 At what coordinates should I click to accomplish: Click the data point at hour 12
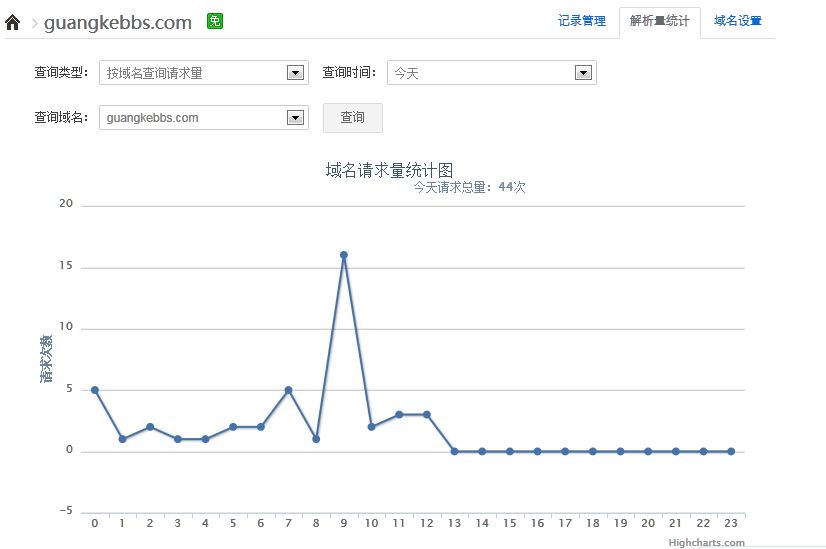427,415
